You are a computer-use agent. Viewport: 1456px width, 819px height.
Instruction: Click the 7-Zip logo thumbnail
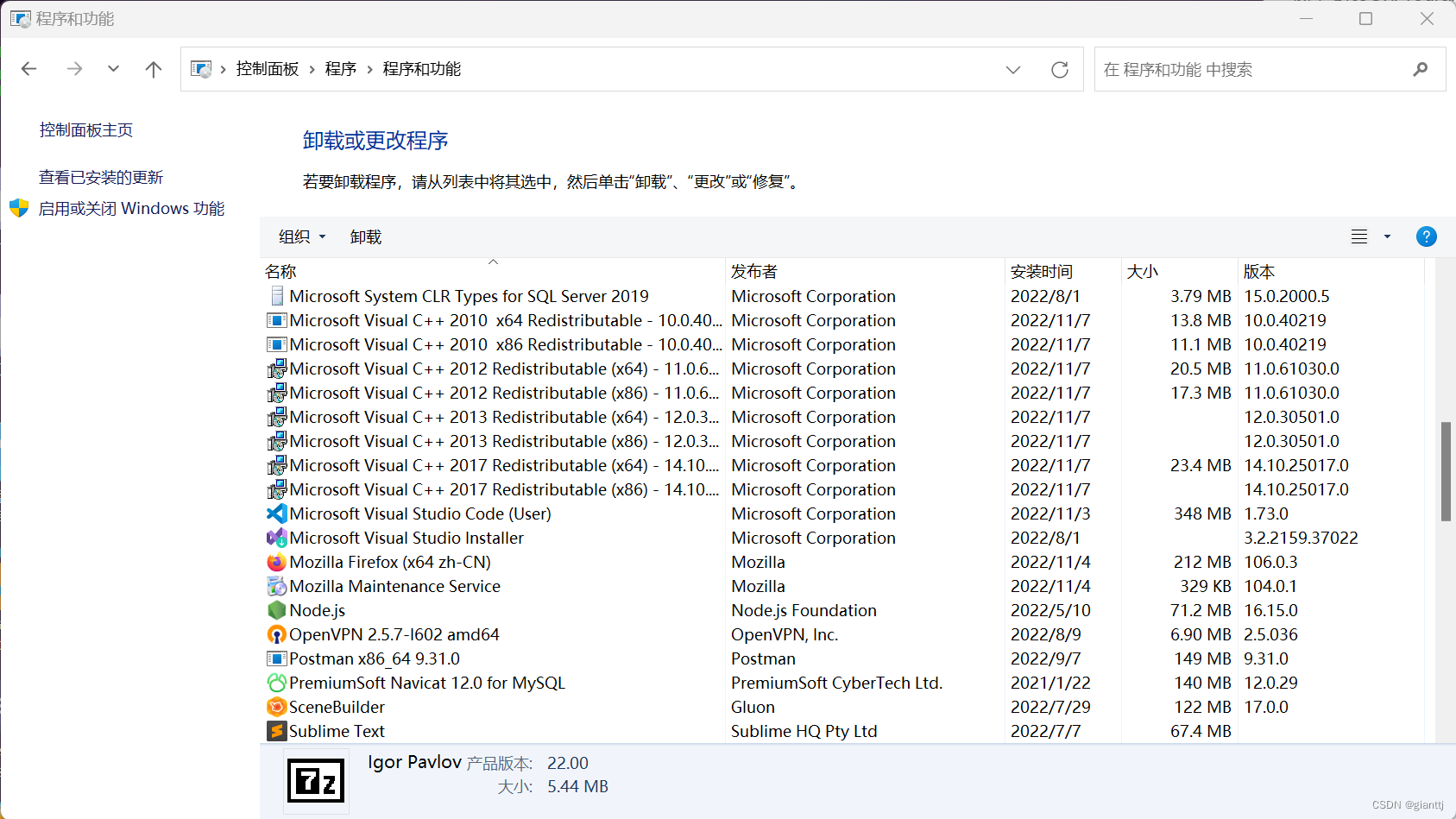(x=316, y=779)
